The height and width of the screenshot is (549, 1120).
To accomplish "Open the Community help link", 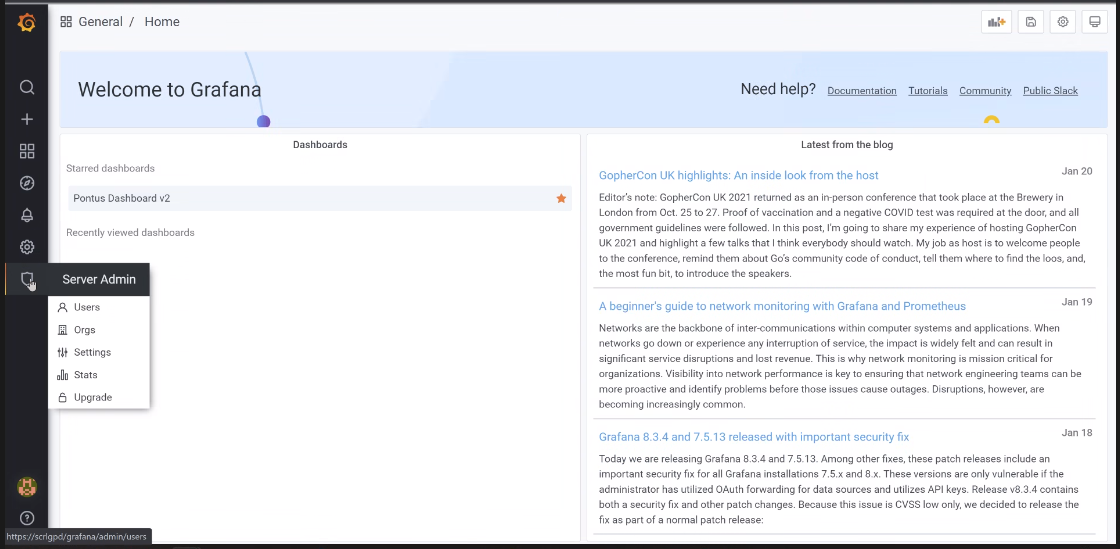I will (985, 91).
